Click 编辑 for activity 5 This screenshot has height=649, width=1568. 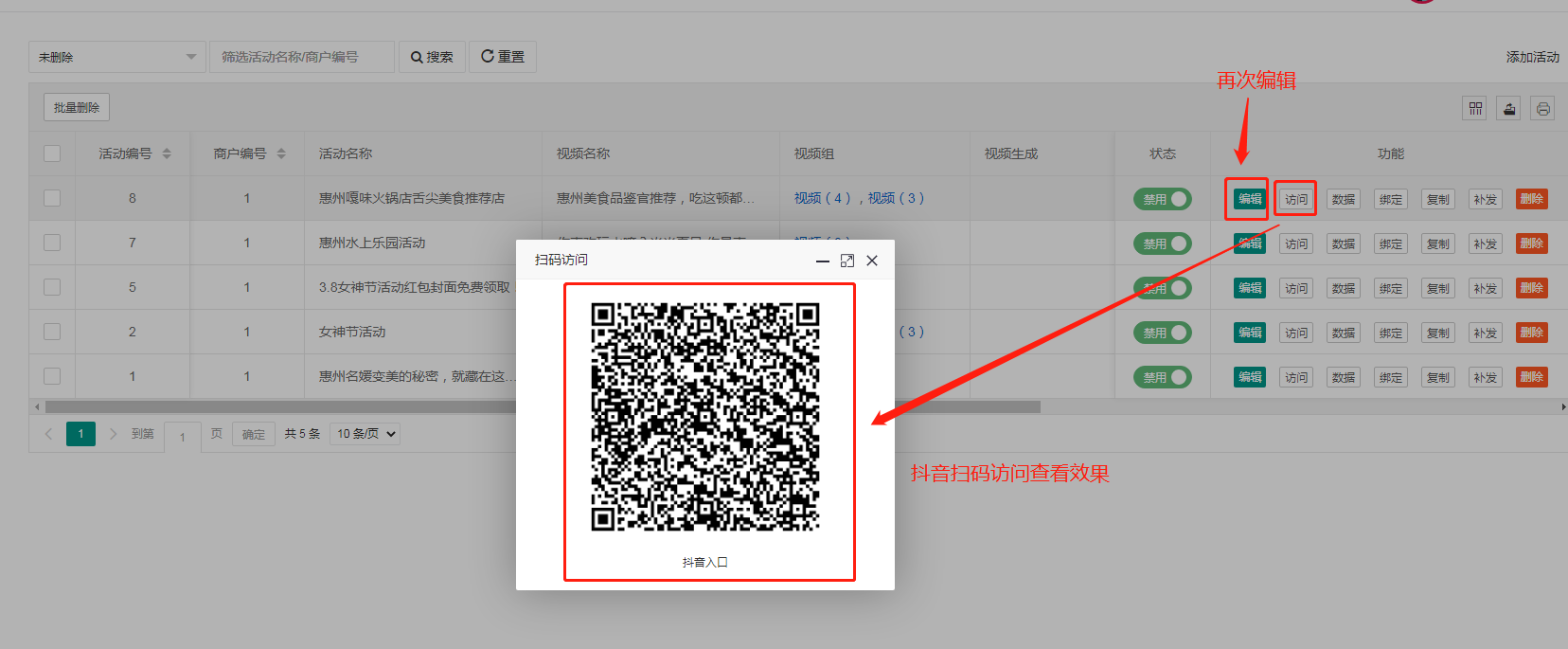[x=1250, y=288]
